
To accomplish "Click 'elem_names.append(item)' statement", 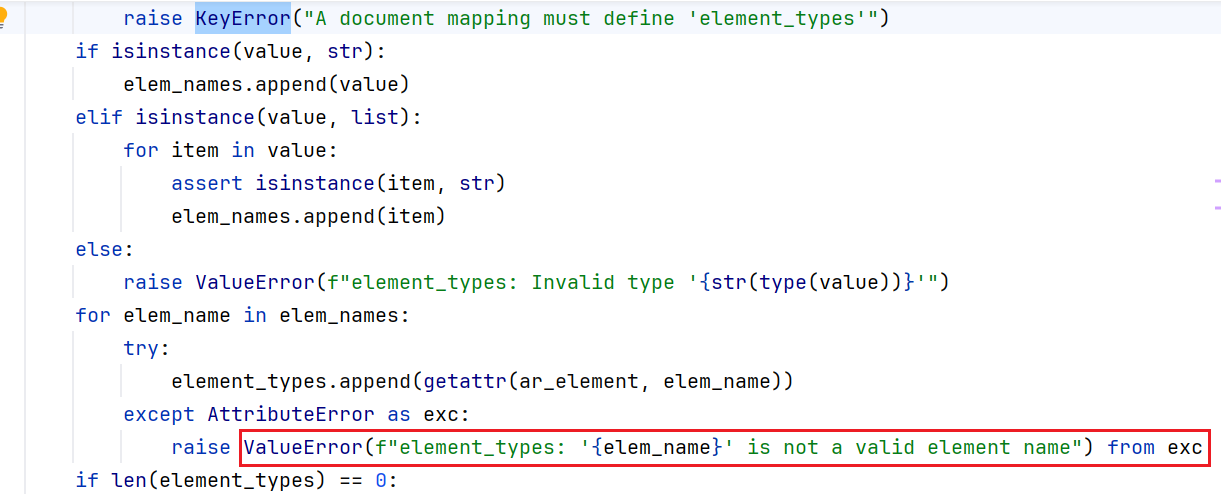I will click(x=309, y=216).
